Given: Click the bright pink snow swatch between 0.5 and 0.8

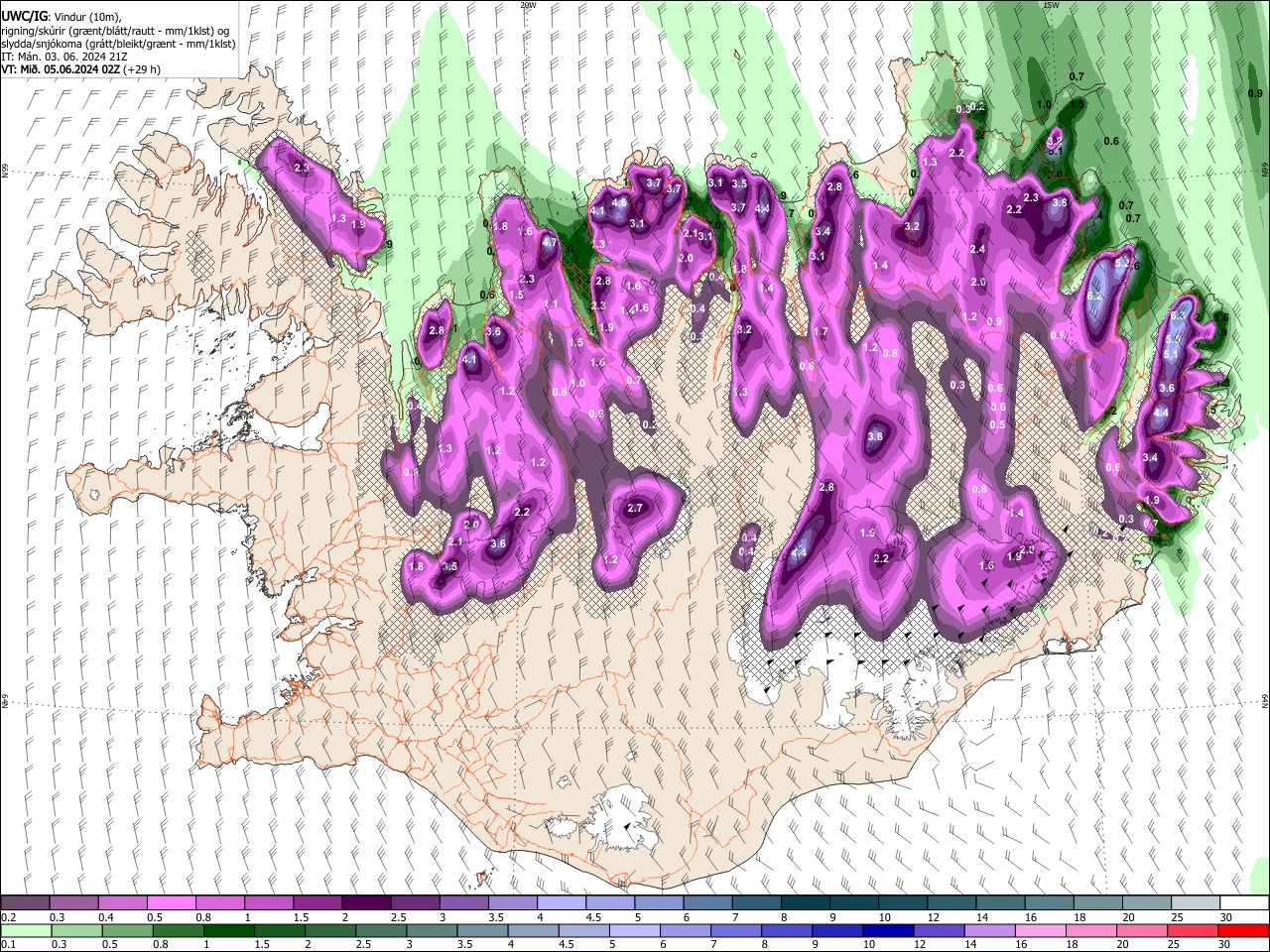Looking at the screenshot, I should [171, 903].
